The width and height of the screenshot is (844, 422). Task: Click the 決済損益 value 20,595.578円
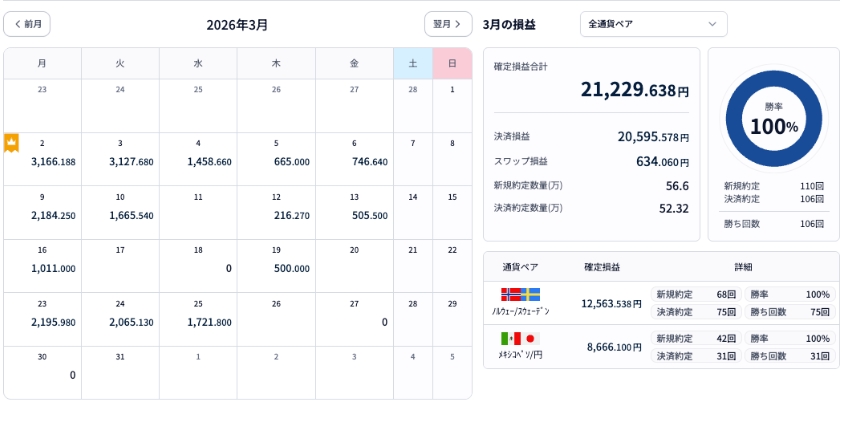653,137
